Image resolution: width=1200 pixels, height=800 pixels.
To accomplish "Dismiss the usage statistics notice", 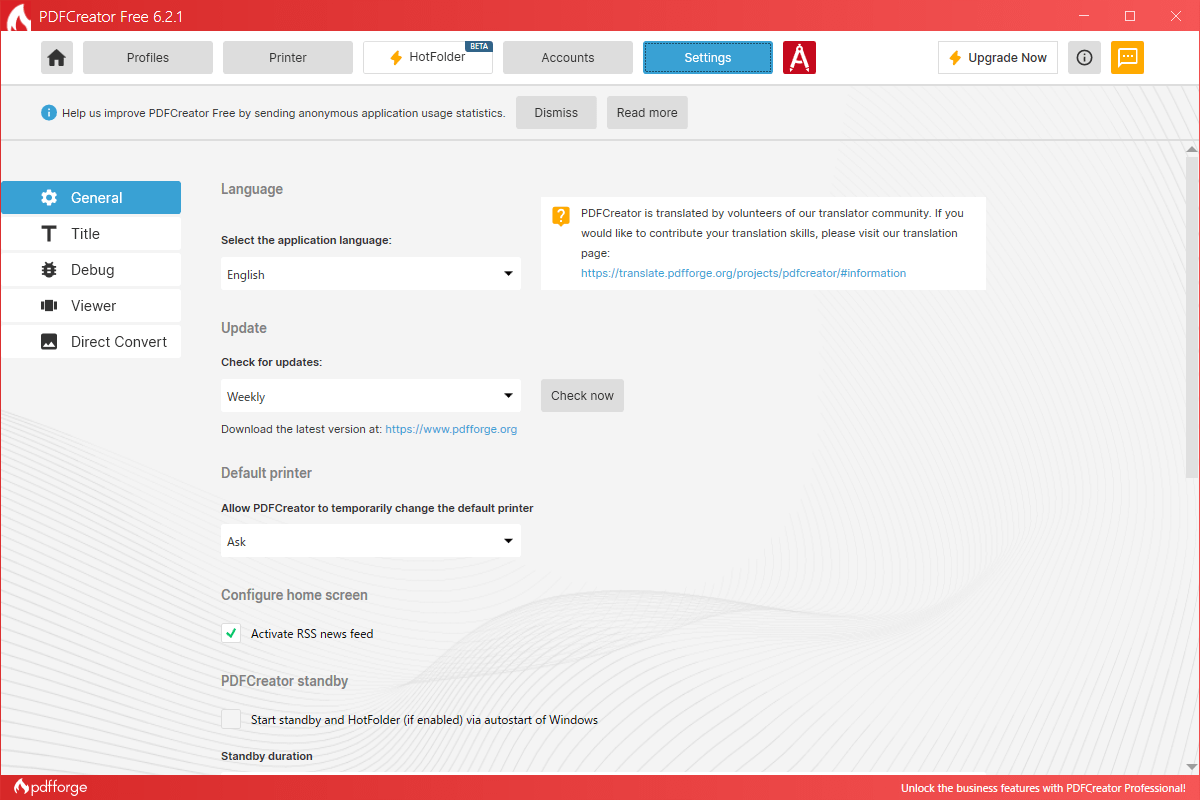I will [556, 113].
